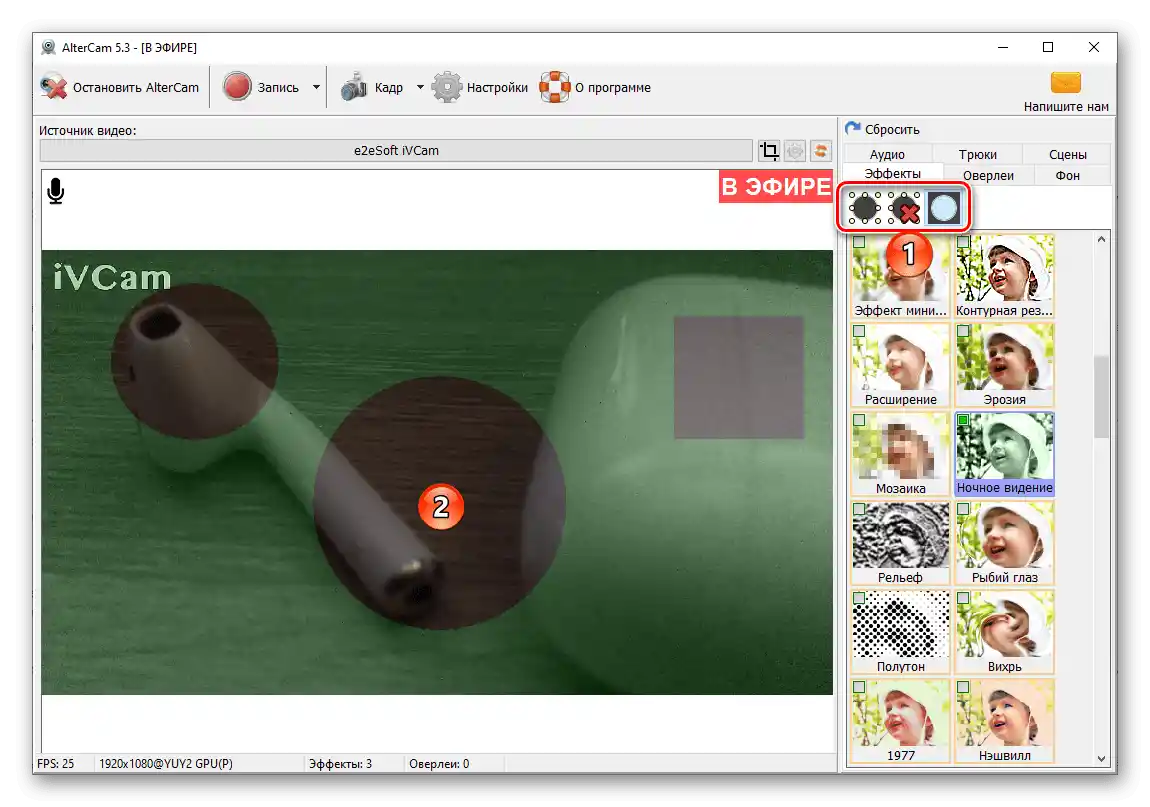Click the lifebuoy О программе icon
This screenshot has width=1150, height=807.
[554, 87]
